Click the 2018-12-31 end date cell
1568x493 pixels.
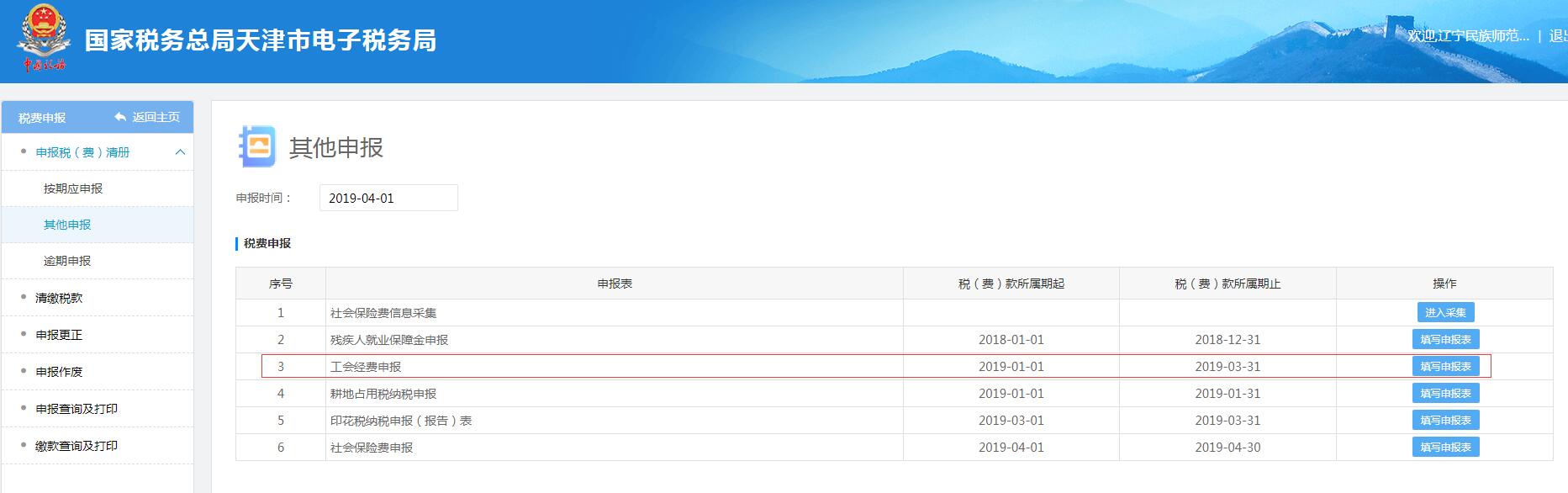click(x=1227, y=340)
